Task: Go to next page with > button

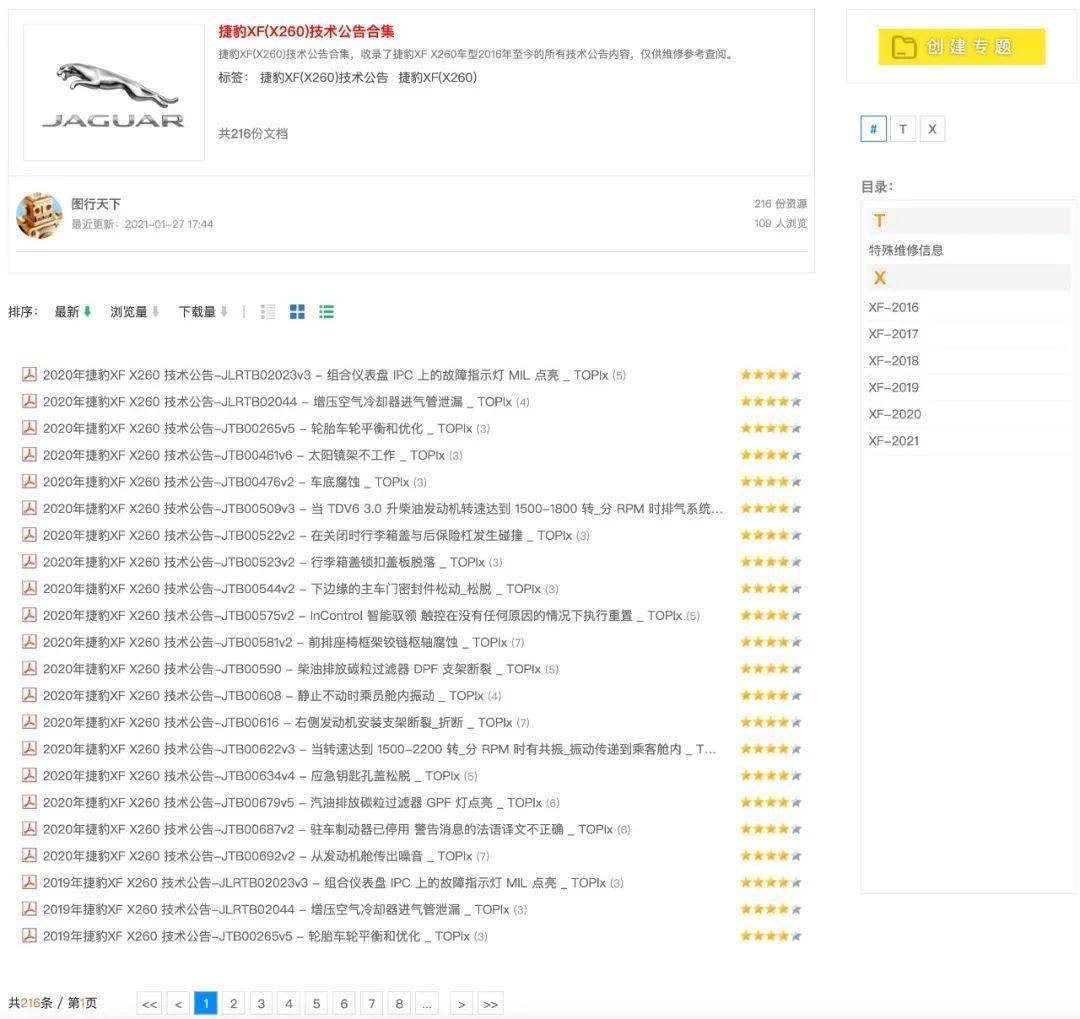Action: pyautogui.click(x=461, y=1004)
